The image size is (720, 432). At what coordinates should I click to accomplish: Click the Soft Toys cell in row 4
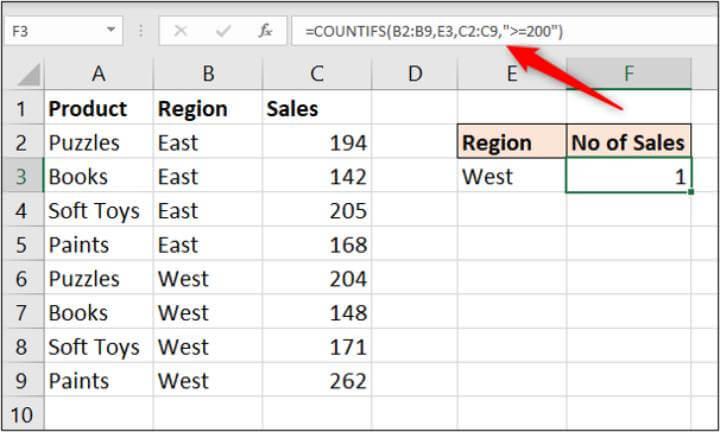pos(98,210)
